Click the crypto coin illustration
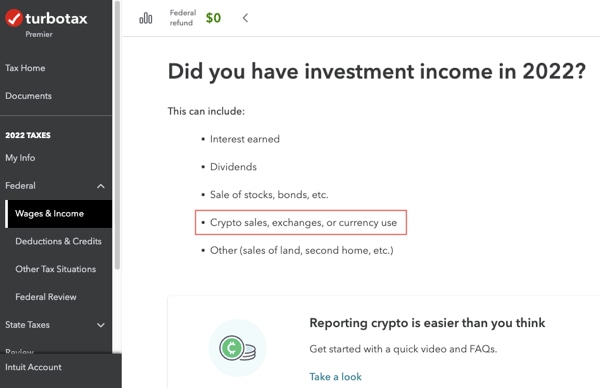This screenshot has width=600, height=388. 237,348
